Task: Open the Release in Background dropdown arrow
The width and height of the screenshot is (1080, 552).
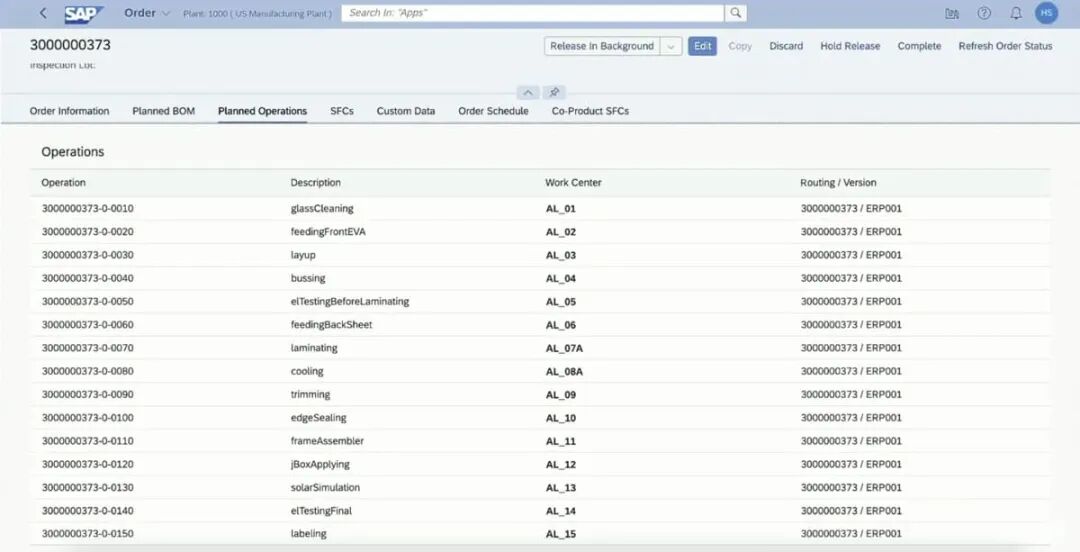Action: pyautogui.click(x=671, y=46)
